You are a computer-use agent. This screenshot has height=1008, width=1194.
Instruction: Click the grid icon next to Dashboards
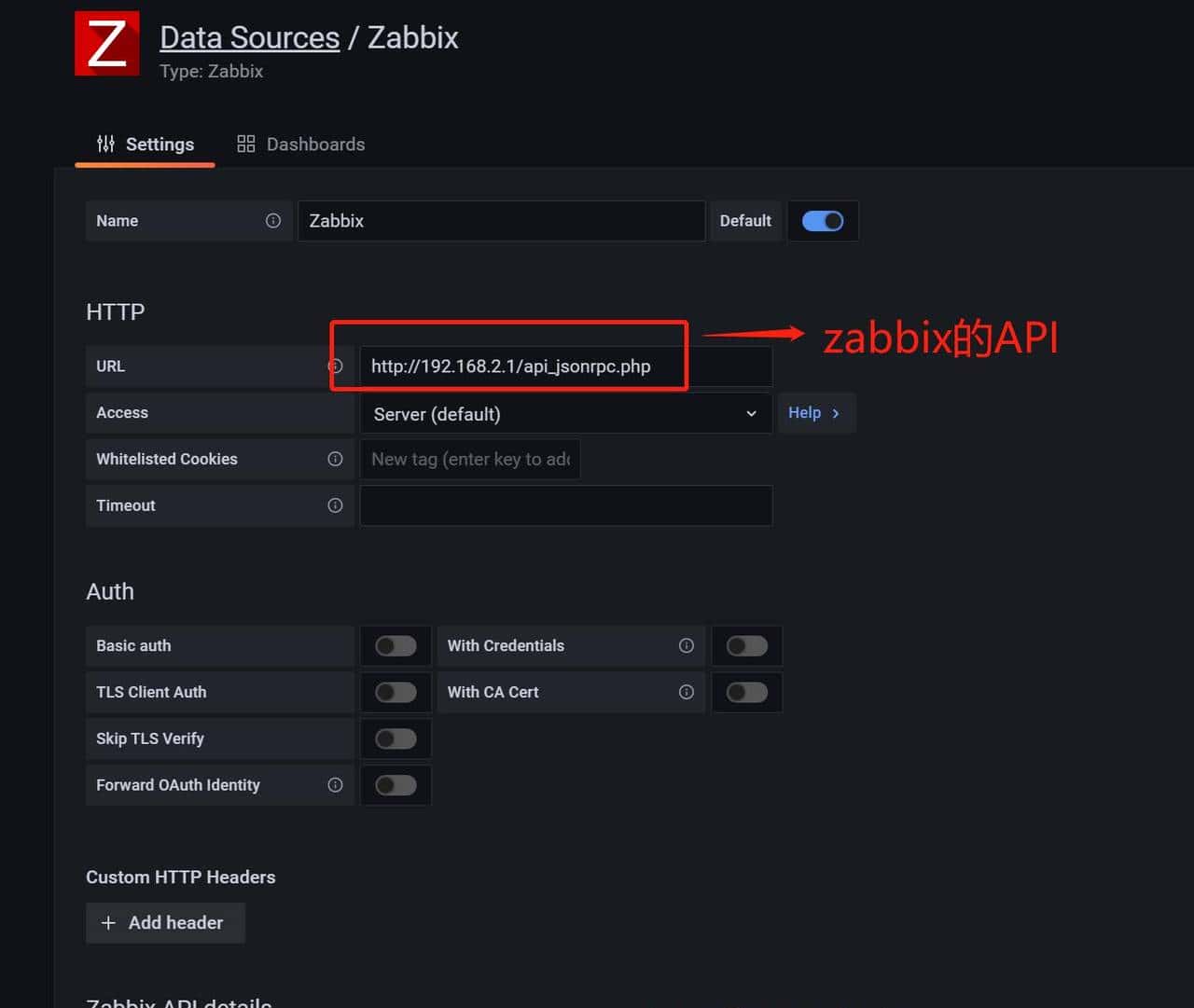pyautogui.click(x=245, y=143)
